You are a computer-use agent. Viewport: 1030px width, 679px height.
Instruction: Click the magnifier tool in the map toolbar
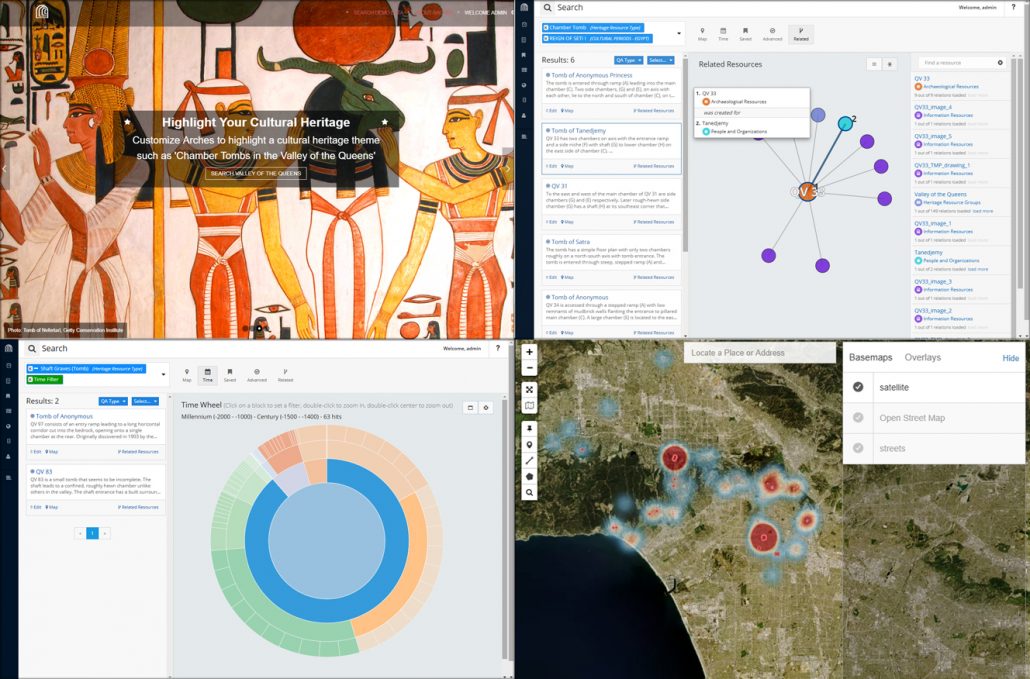click(x=529, y=493)
